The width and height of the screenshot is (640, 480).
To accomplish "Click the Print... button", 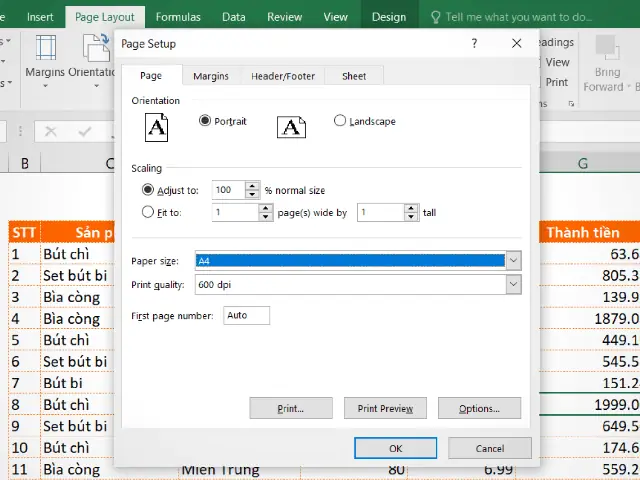I will tap(291, 408).
